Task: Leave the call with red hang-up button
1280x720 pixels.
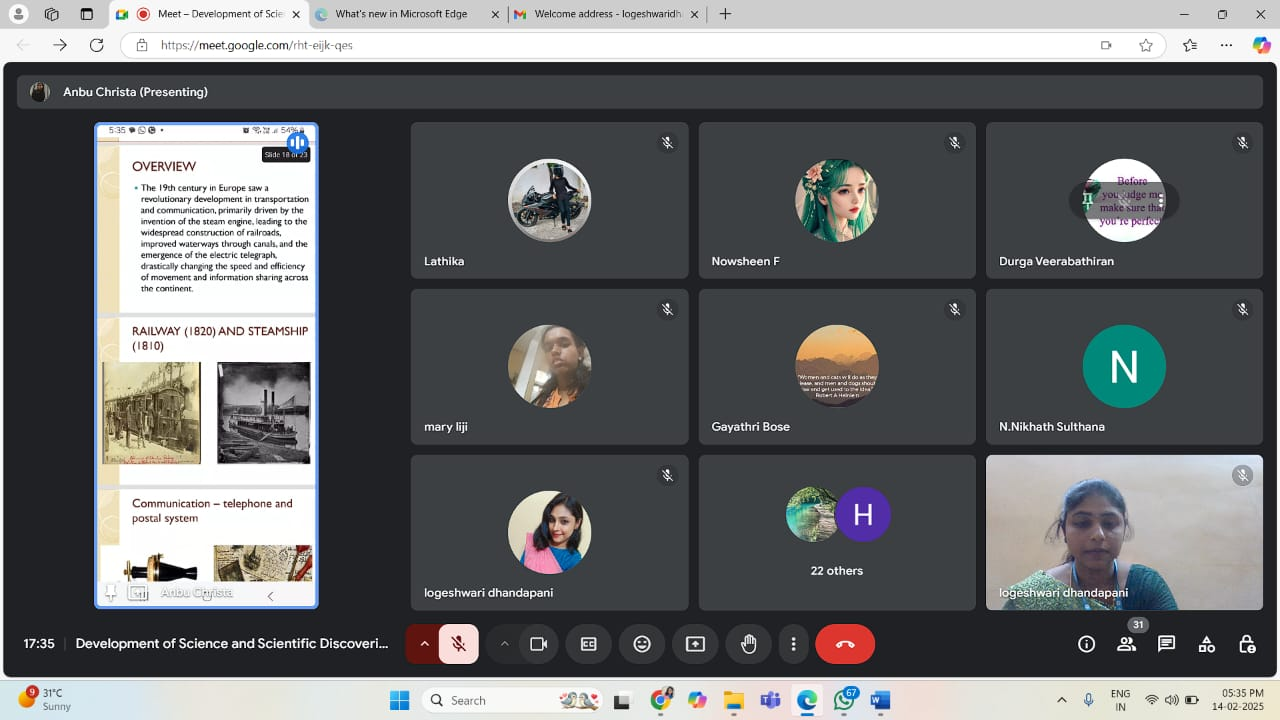Action: [x=845, y=644]
